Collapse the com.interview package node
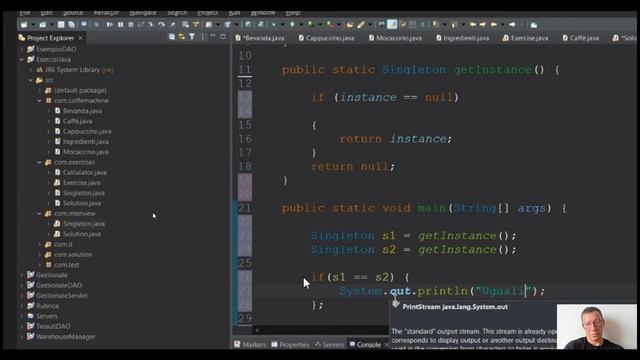Screen dimensions: 640x360 40,214
